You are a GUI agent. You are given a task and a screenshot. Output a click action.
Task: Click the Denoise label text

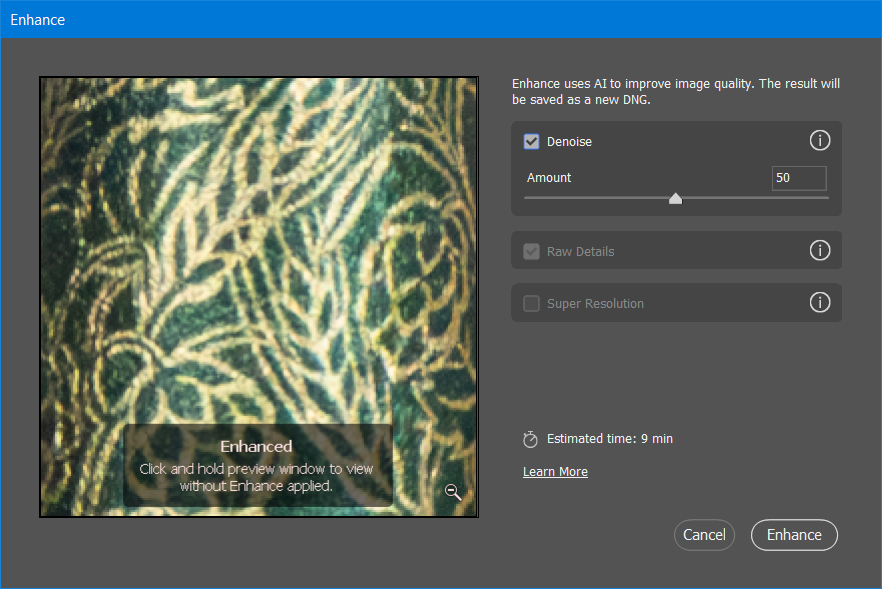[569, 142]
